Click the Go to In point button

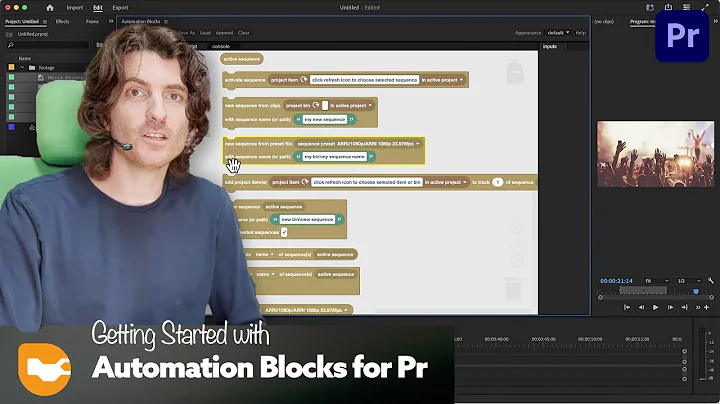pyautogui.click(x=627, y=308)
